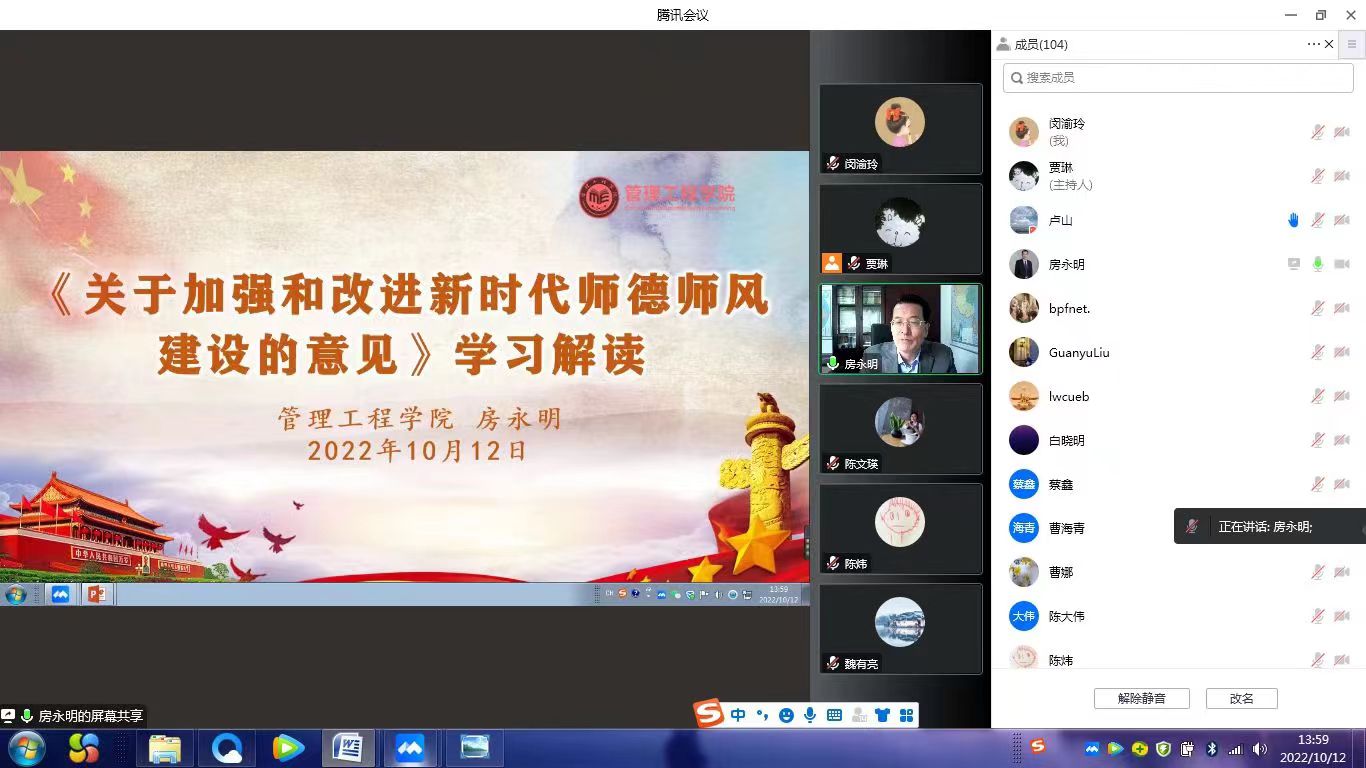Open the emoji smiley panel on Sogou bar
Screen dimensions: 1366x768
click(x=786, y=715)
